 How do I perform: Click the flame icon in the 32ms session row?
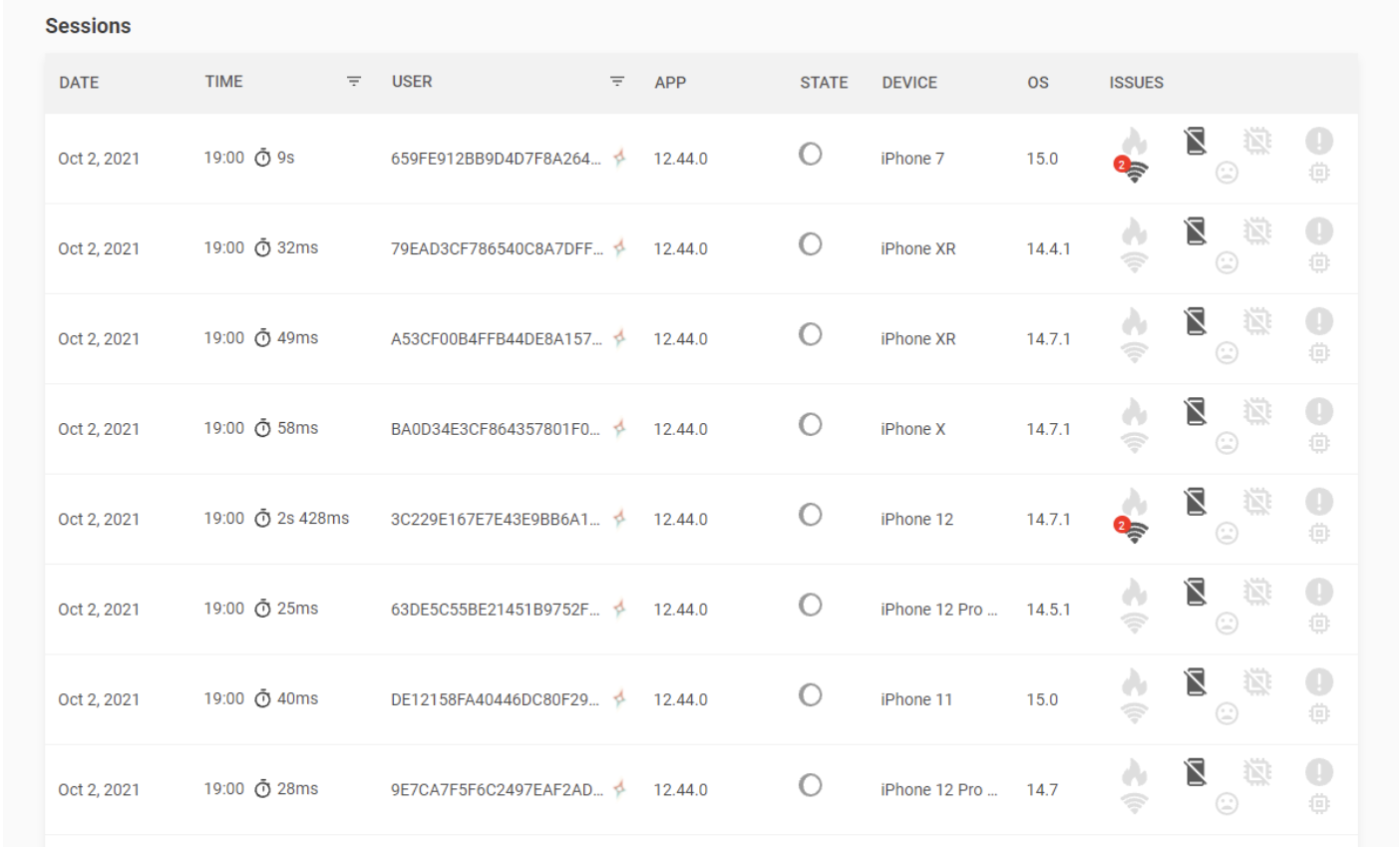(x=1135, y=231)
